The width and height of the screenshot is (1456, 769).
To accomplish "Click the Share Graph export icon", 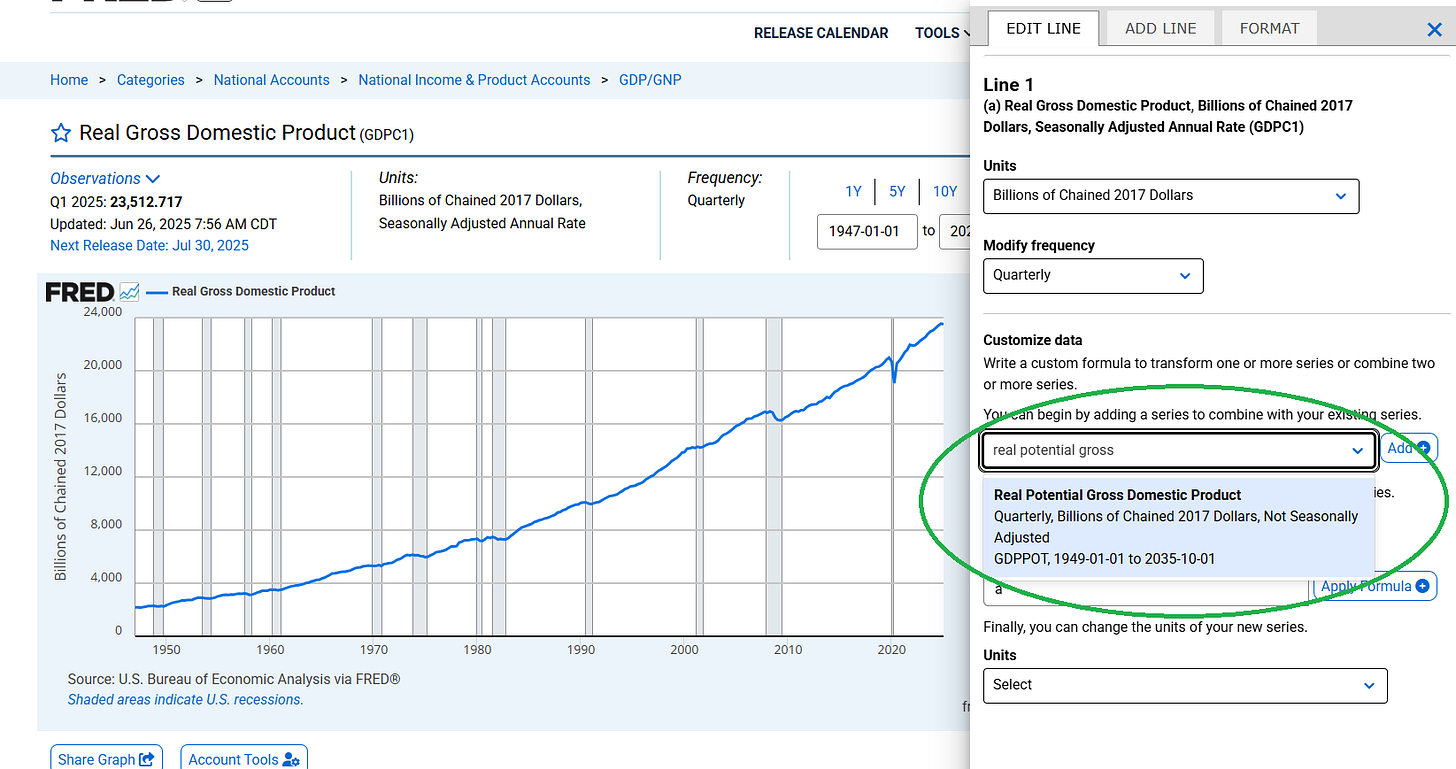I will (146, 759).
